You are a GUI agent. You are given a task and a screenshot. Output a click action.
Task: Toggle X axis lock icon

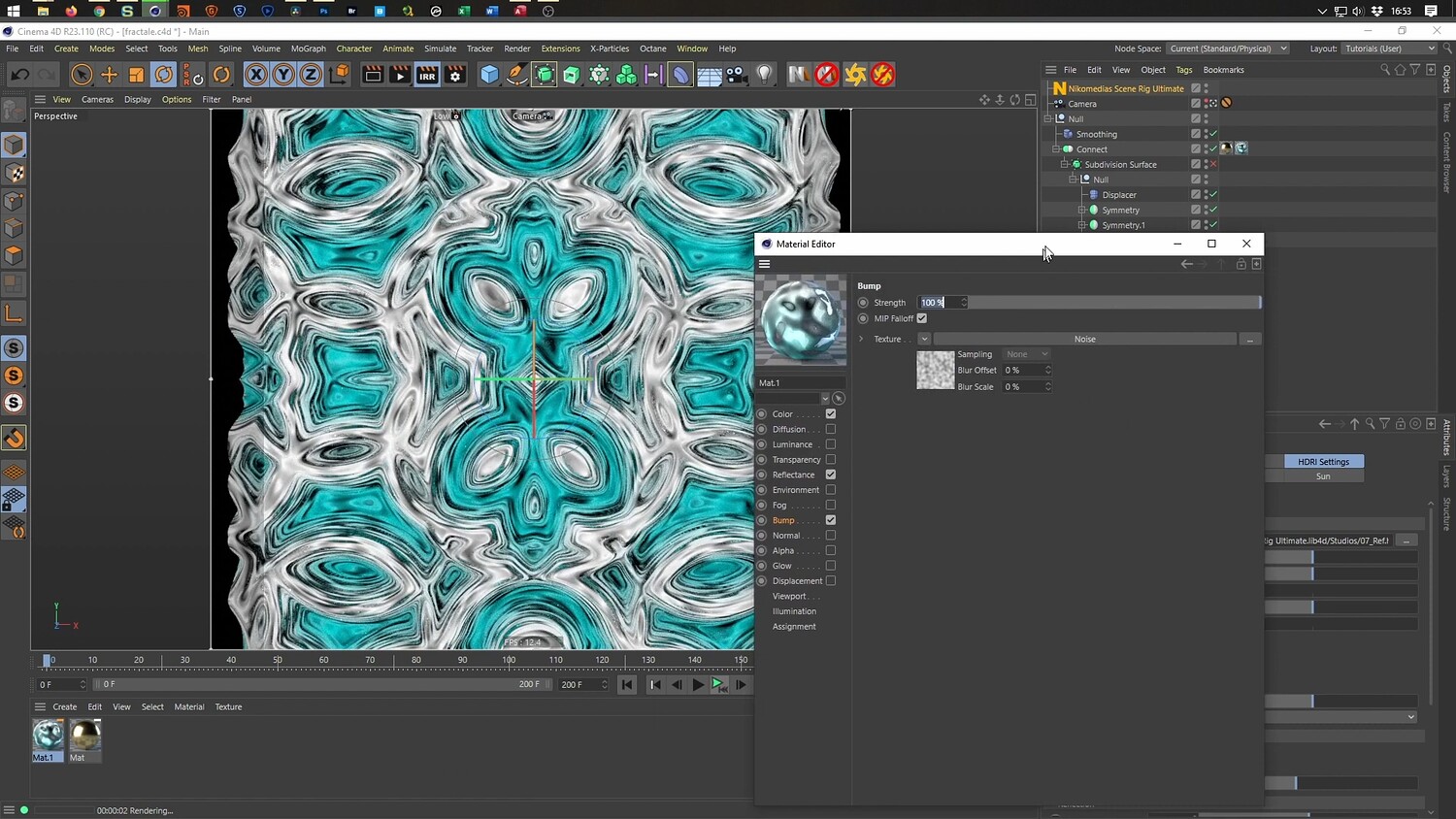(x=255, y=75)
